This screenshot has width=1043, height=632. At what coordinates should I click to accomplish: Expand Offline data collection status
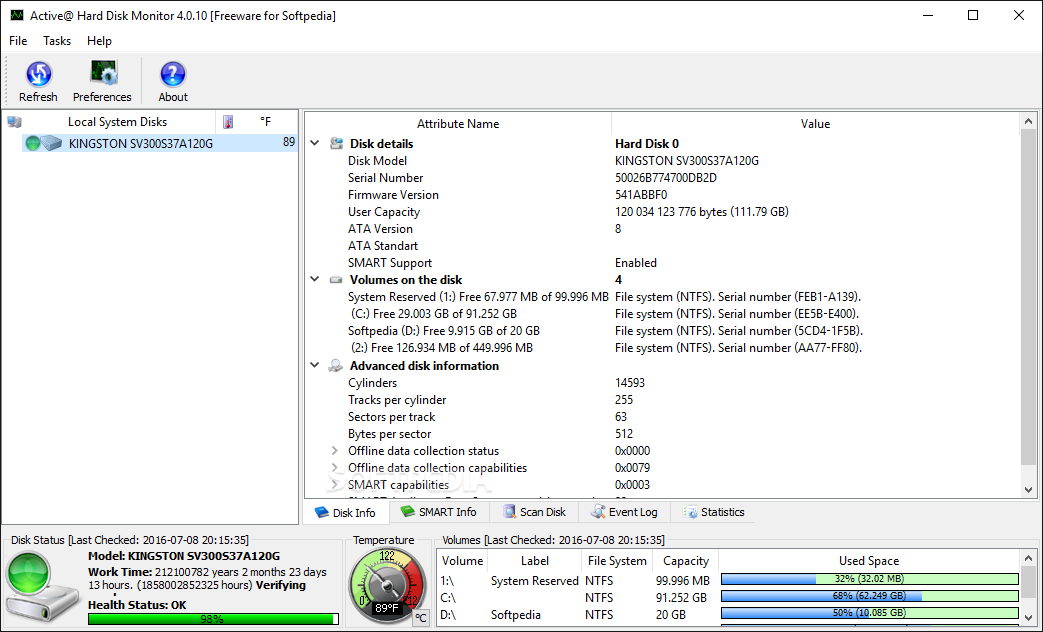(335, 451)
